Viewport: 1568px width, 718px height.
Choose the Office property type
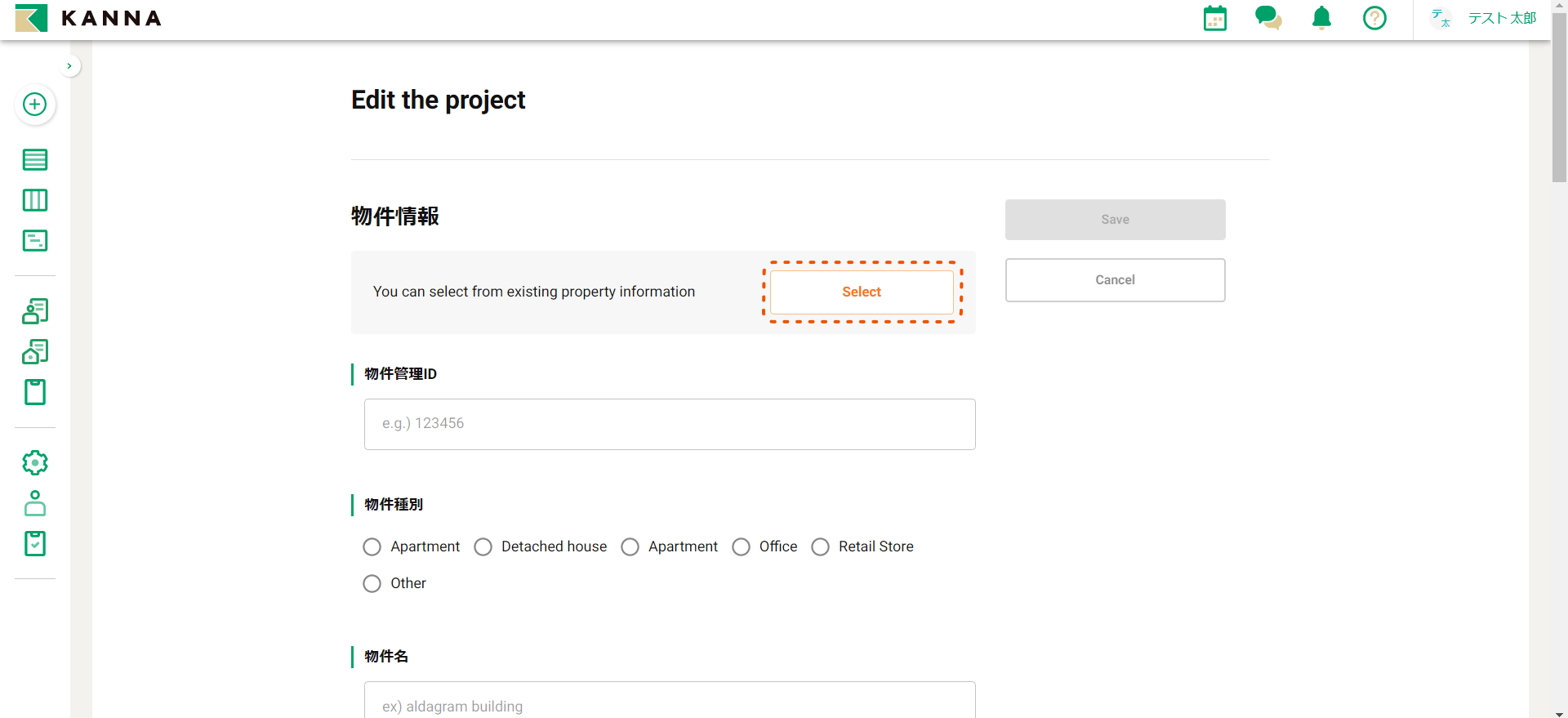(742, 547)
